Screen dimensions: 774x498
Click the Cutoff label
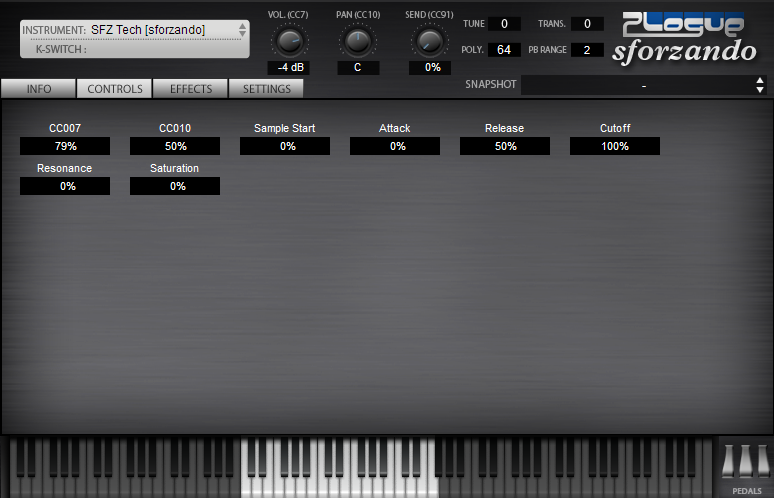click(x=615, y=128)
